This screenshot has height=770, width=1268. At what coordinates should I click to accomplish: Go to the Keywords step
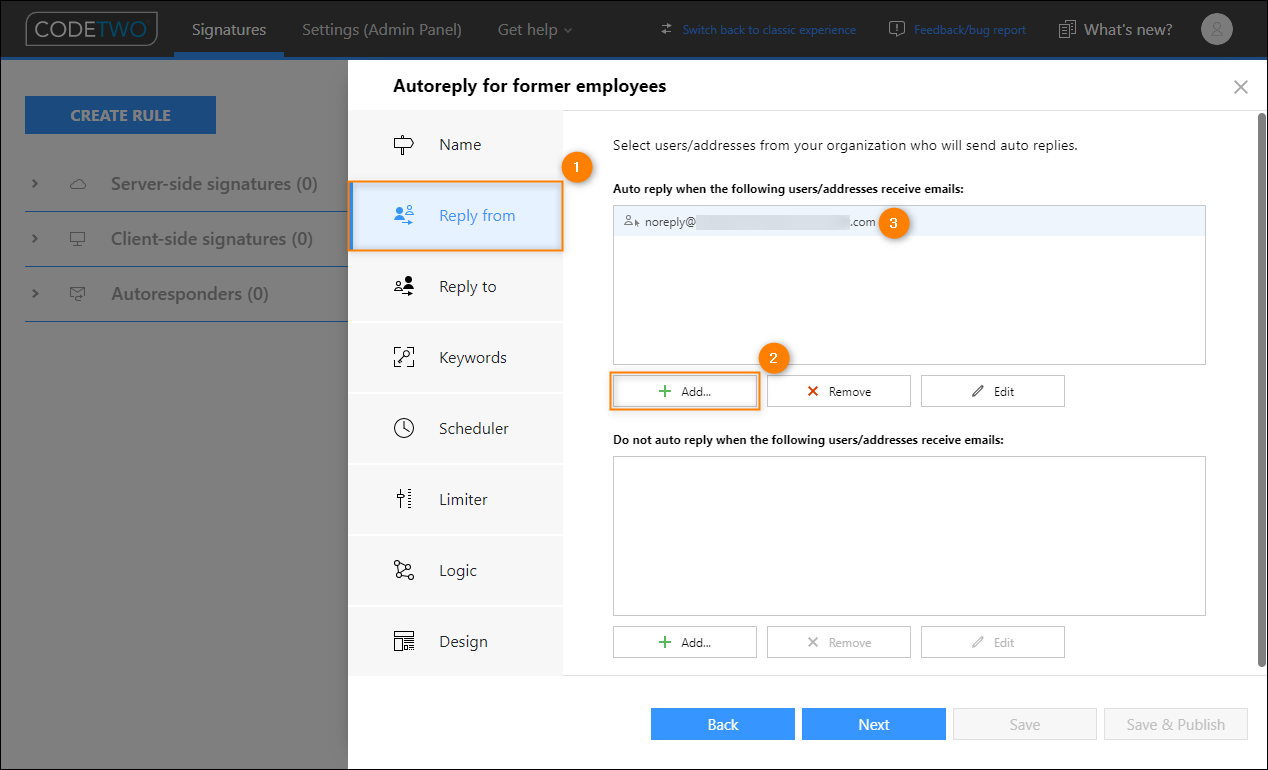(x=455, y=358)
